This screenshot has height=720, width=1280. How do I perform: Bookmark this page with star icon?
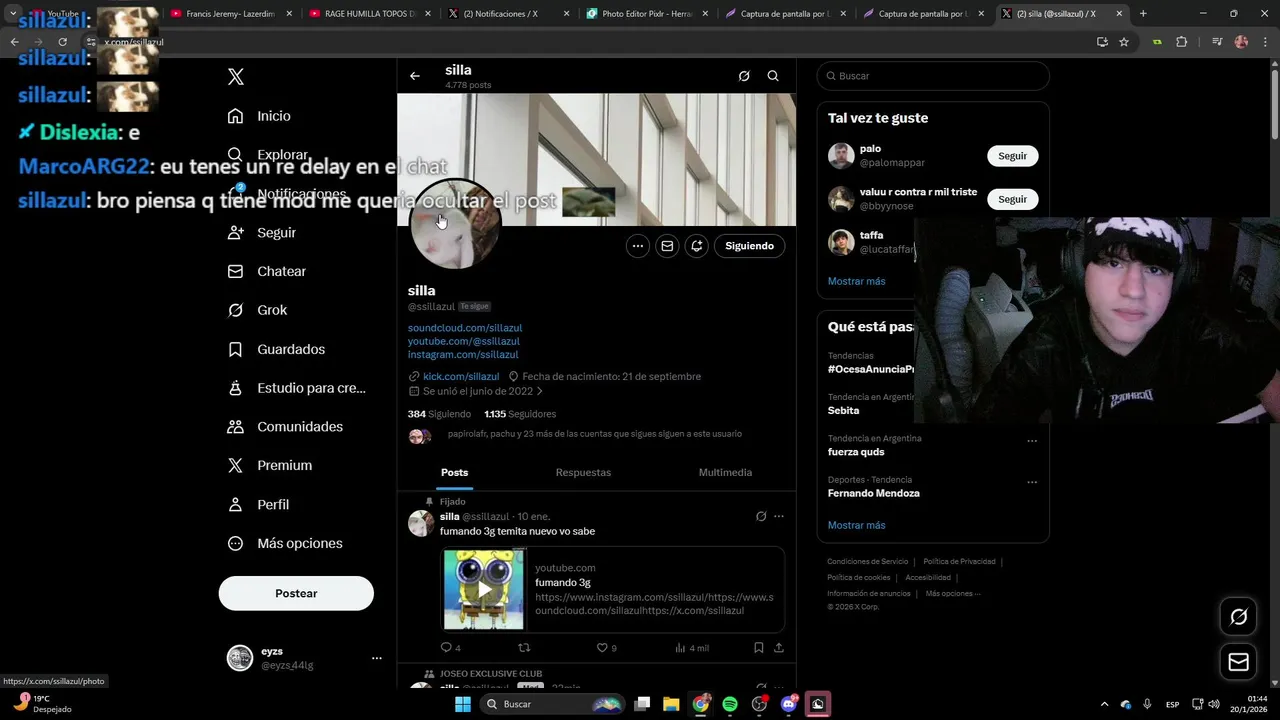coord(1124,42)
